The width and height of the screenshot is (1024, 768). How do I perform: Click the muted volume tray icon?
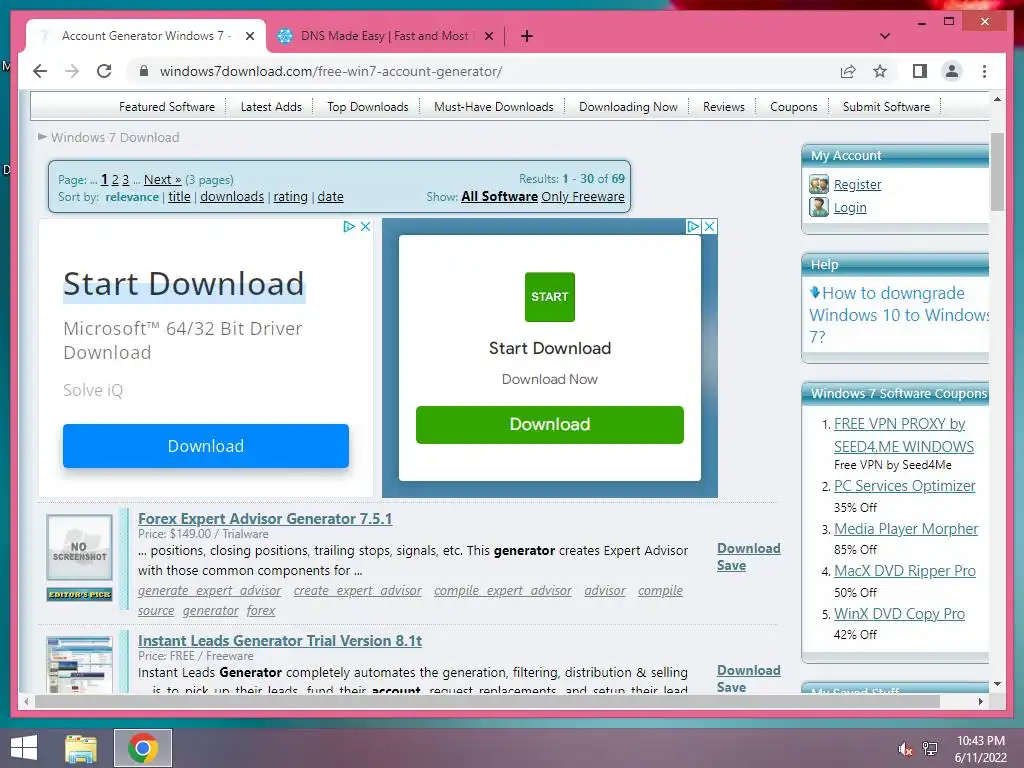click(906, 749)
